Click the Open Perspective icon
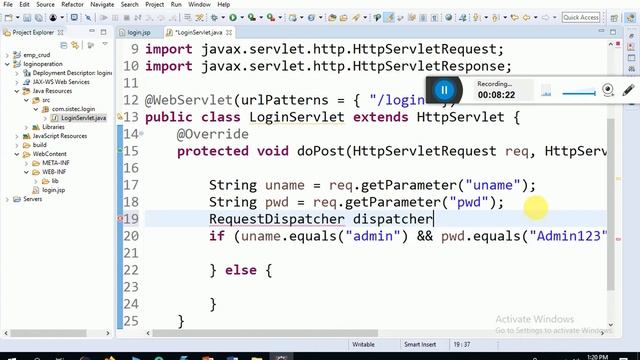640x360 pixels. (x=614, y=18)
